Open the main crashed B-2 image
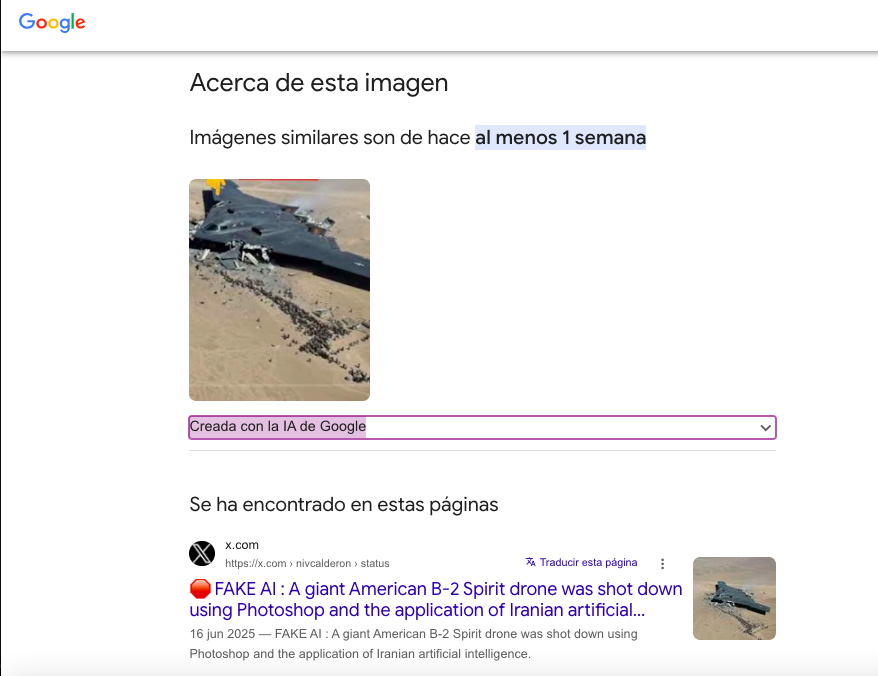 (279, 290)
